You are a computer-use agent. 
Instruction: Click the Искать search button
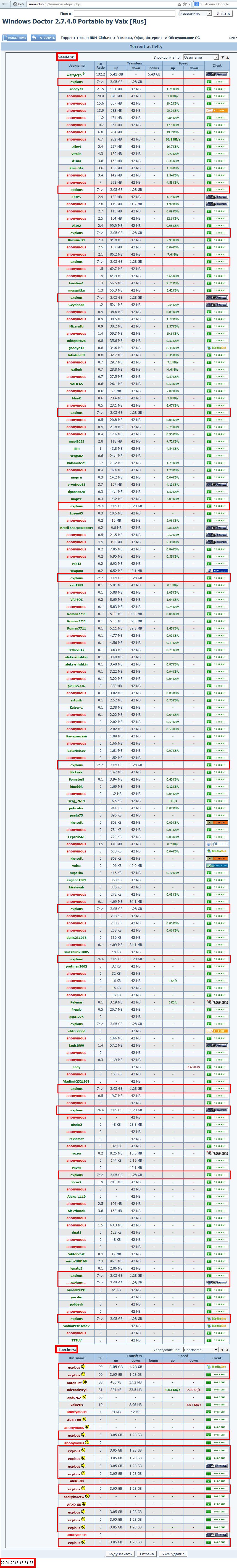point(223,13)
